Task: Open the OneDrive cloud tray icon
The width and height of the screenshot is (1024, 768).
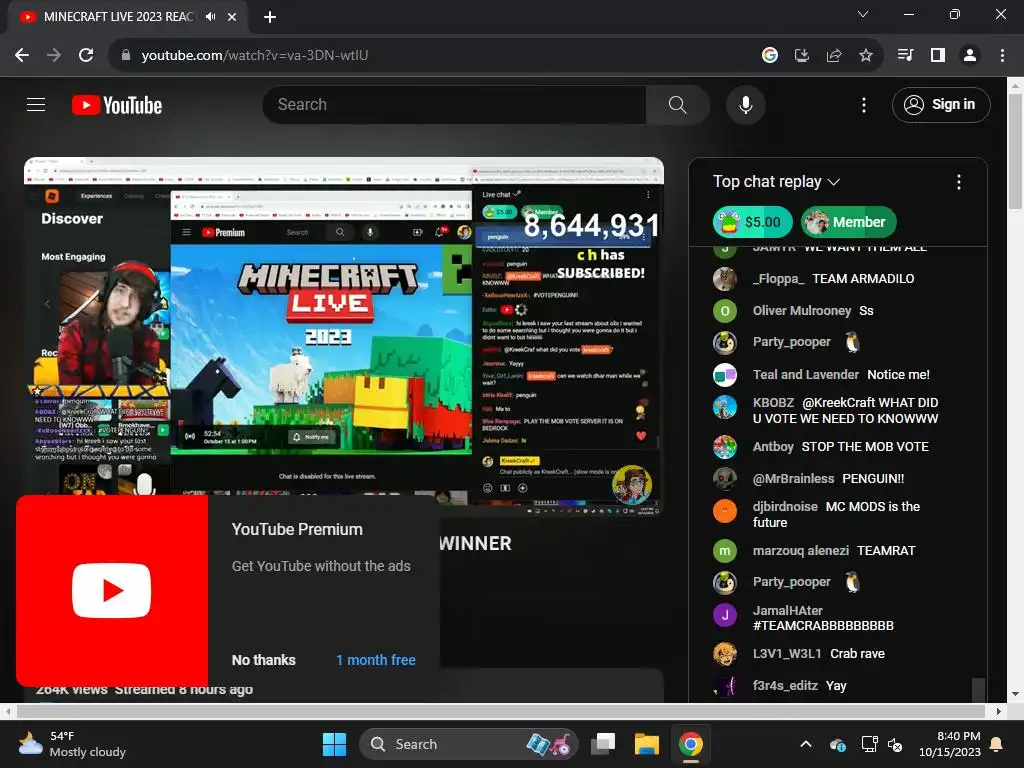Action: click(838, 744)
